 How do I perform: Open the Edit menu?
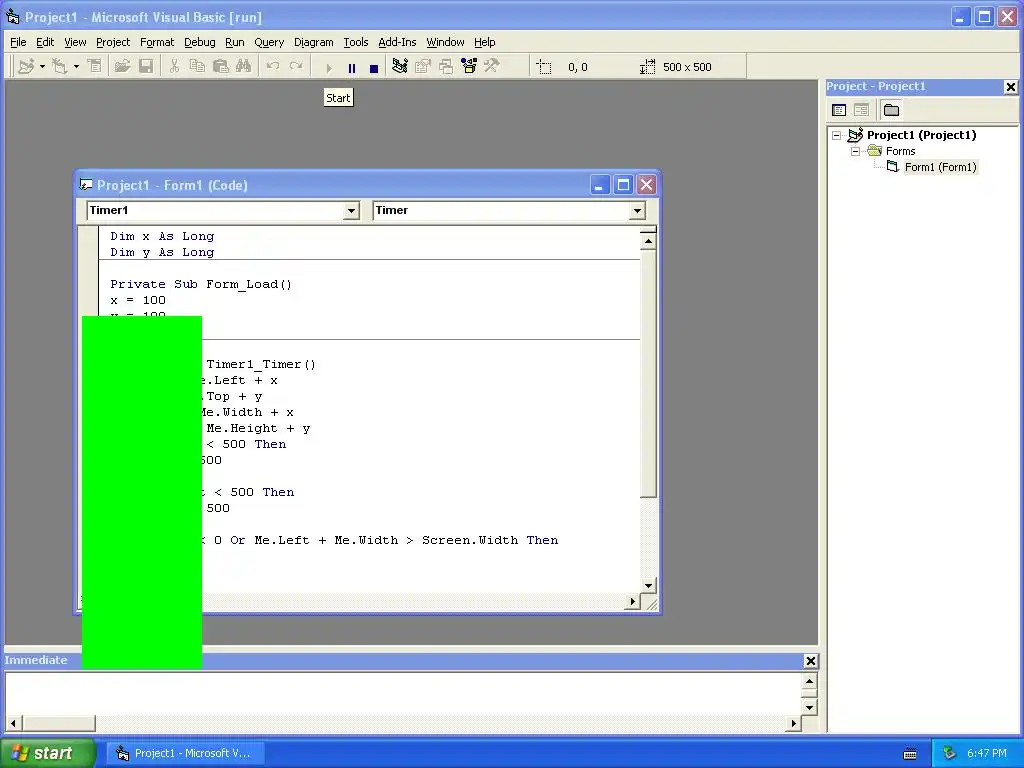[x=45, y=42]
